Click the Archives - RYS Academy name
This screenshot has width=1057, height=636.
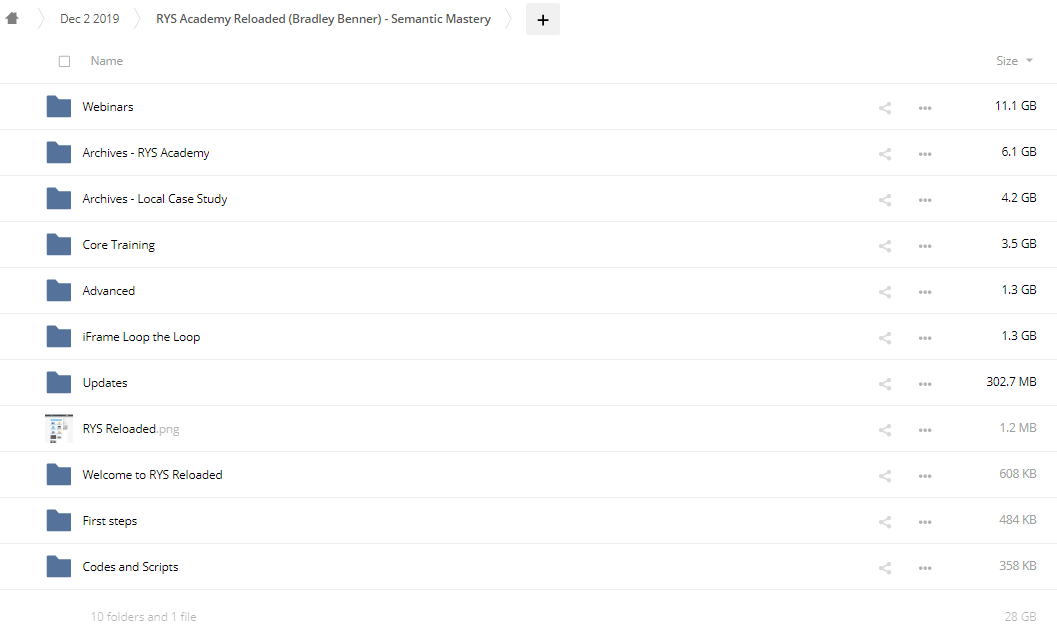pos(146,153)
